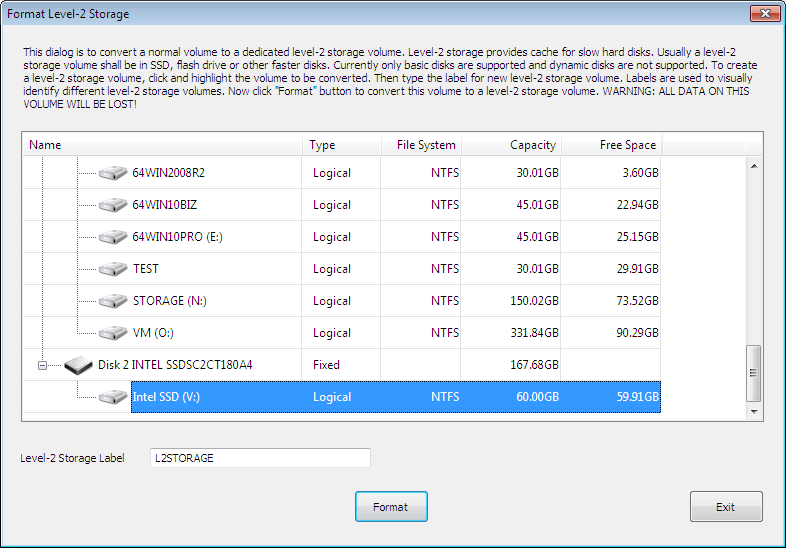Click the drive icon beside 64WIN2008R2
The image size is (786, 548).
(x=113, y=173)
